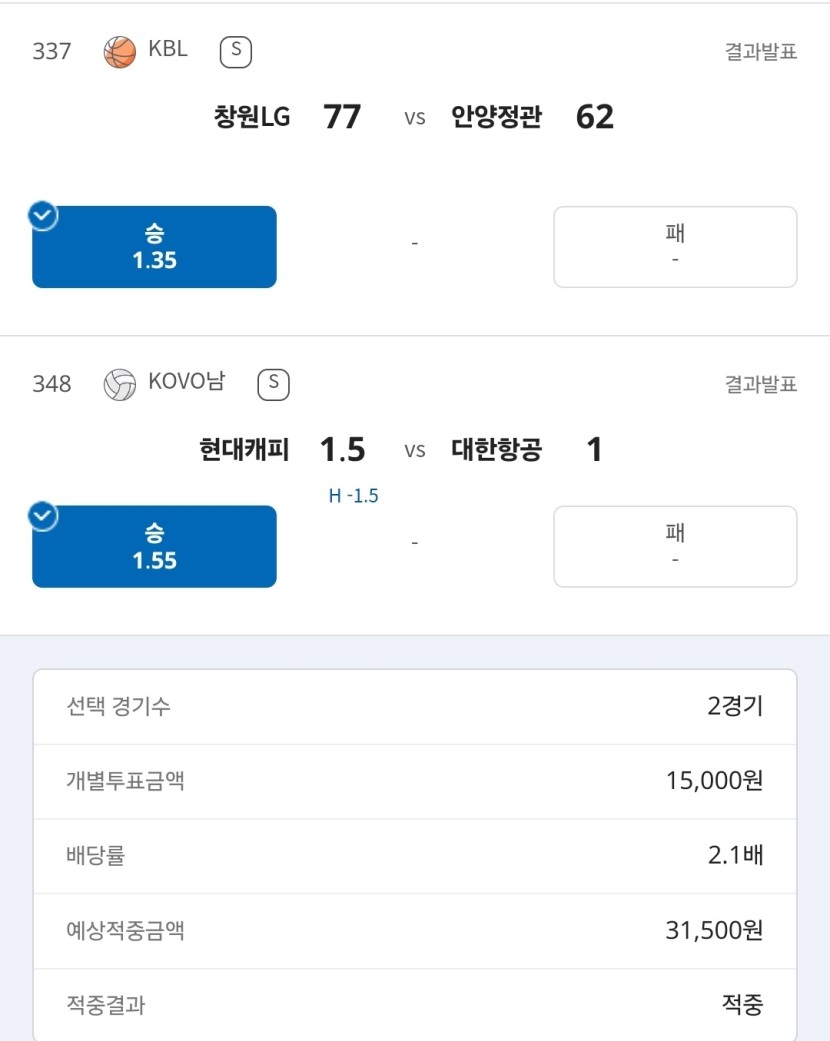Click 결과발표 label for match 337
The image size is (830, 1041).
761,52
